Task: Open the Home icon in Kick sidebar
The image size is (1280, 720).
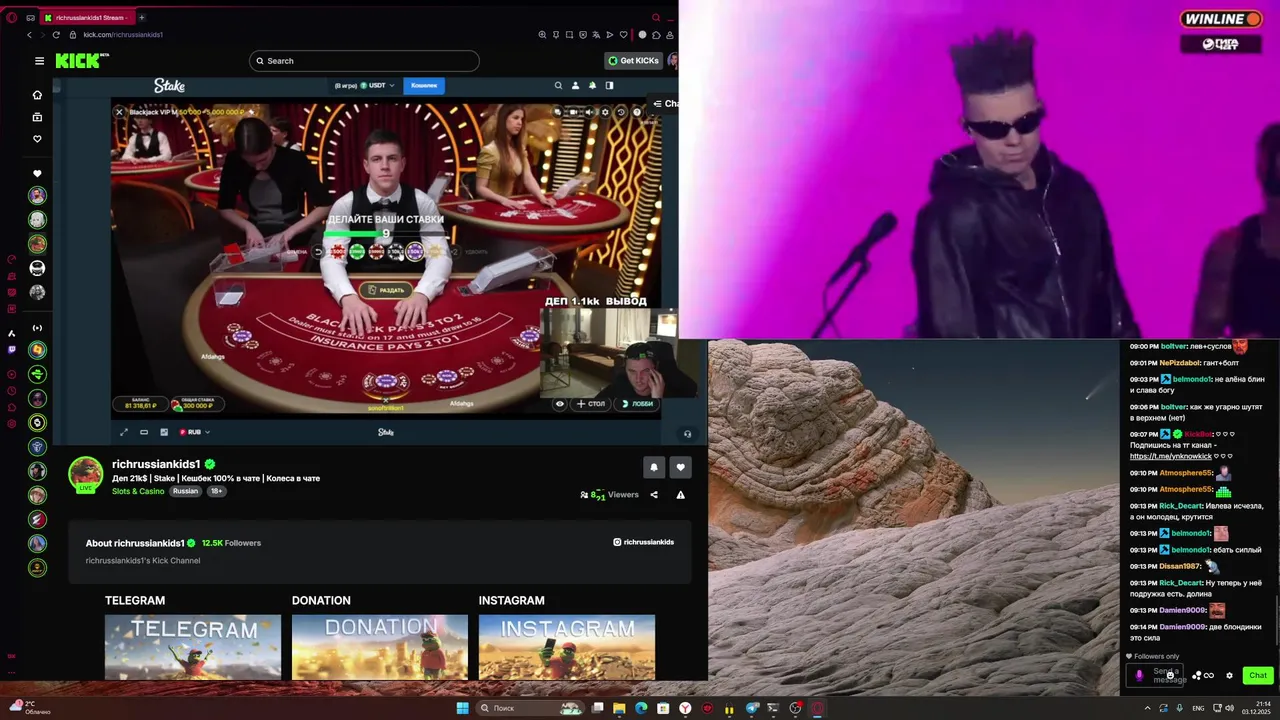Action: pyautogui.click(x=37, y=95)
